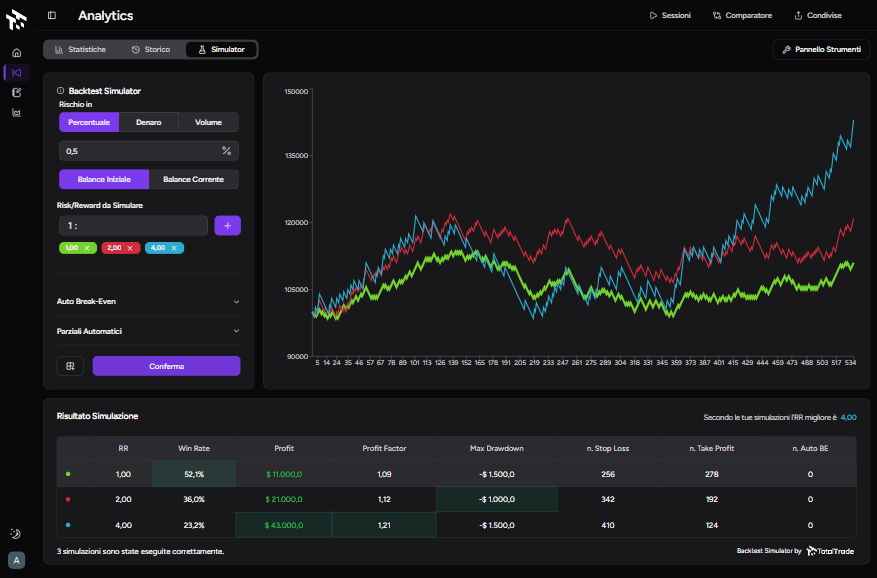The image size is (877, 578).
Task: Click the red 2,00 tag label
Action: click(x=114, y=248)
